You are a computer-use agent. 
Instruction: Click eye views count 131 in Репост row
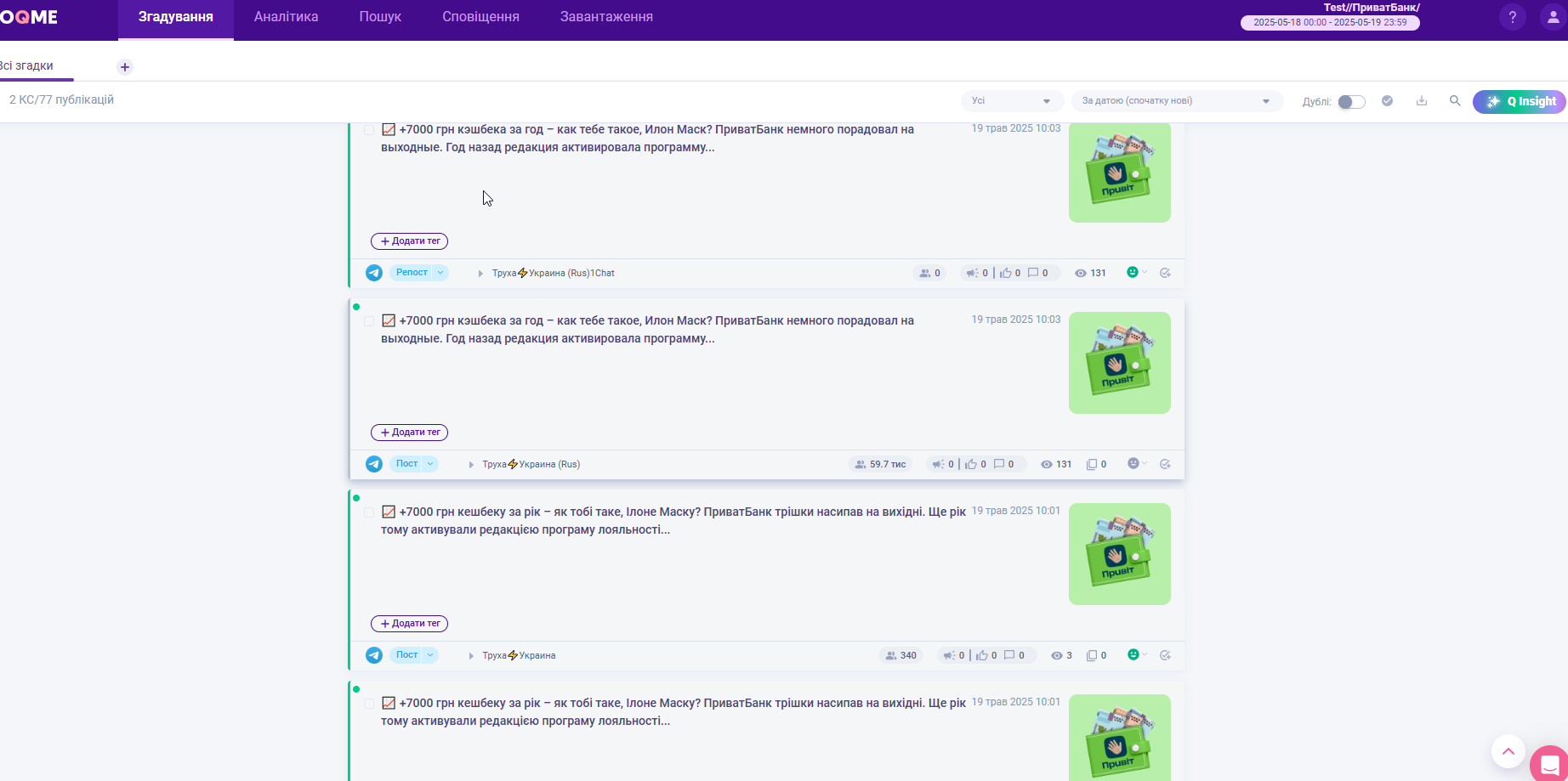coord(1090,273)
